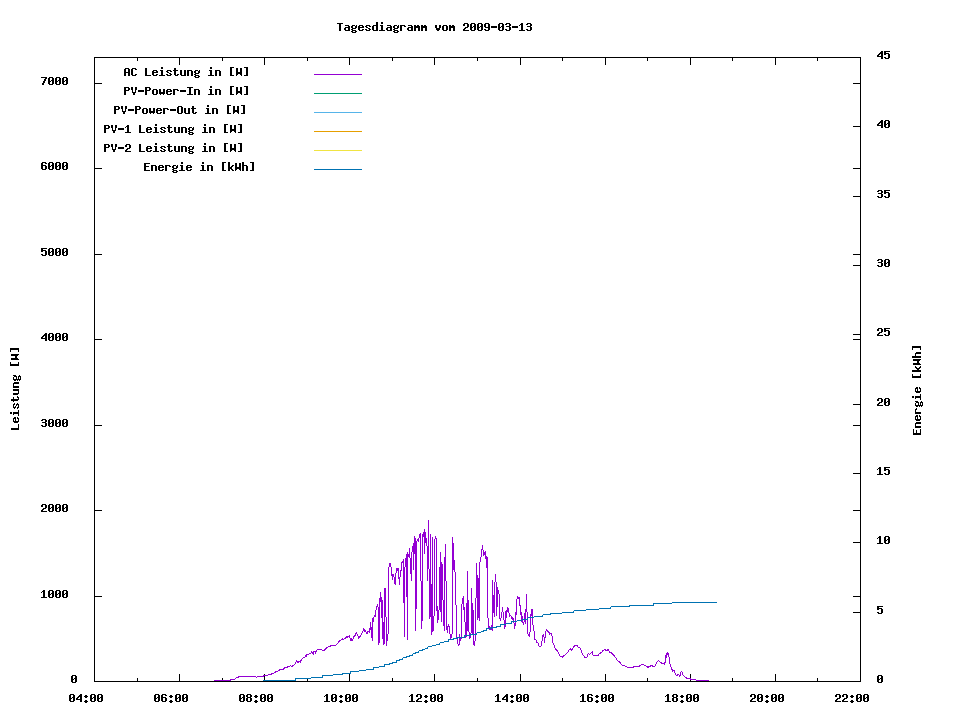Select the "AC Leistung in [W]" legend label
960x720 pixels.
186,72
